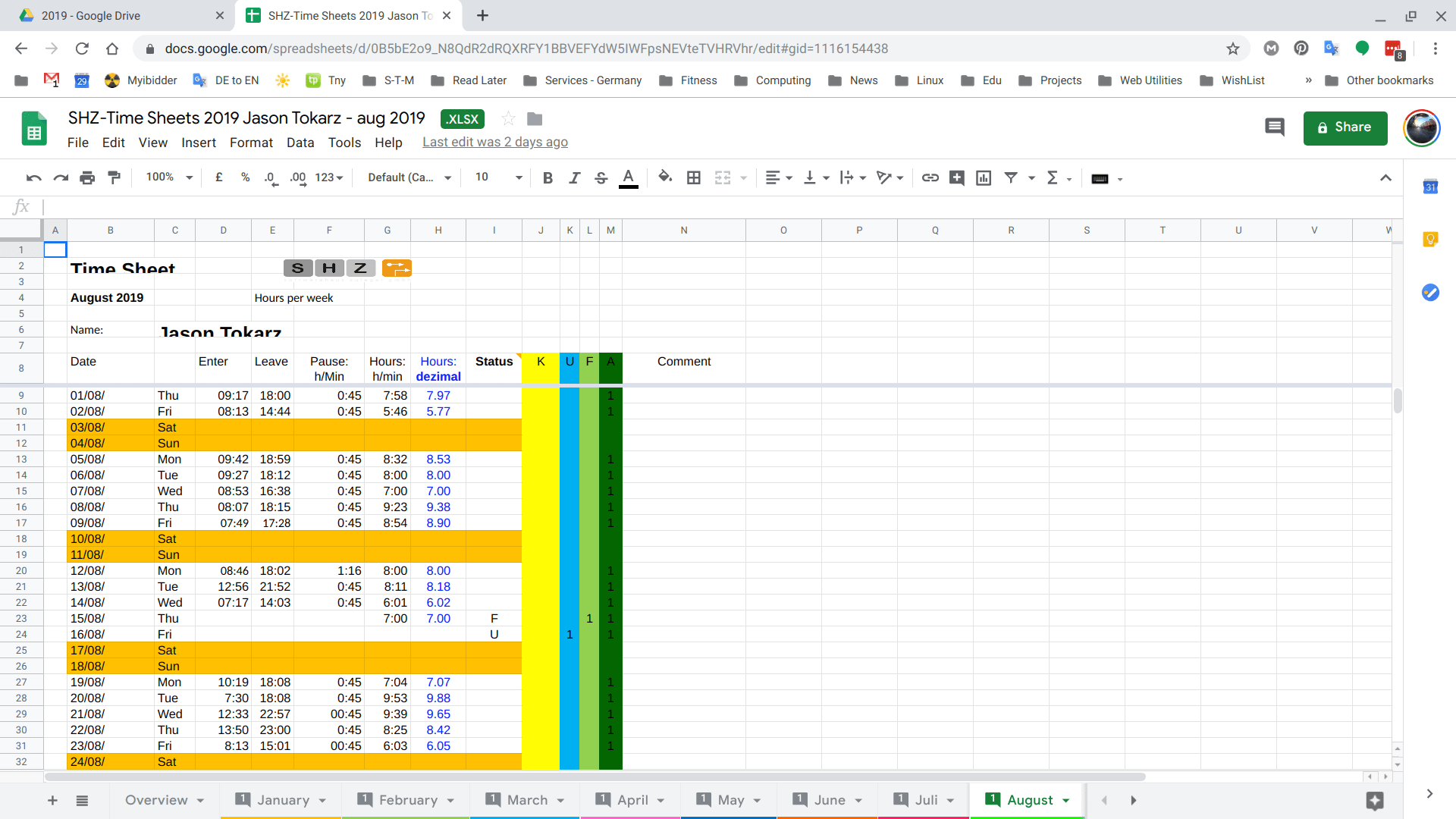The image size is (1456, 819).
Task: Open the font size dropdown
Action: click(497, 177)
